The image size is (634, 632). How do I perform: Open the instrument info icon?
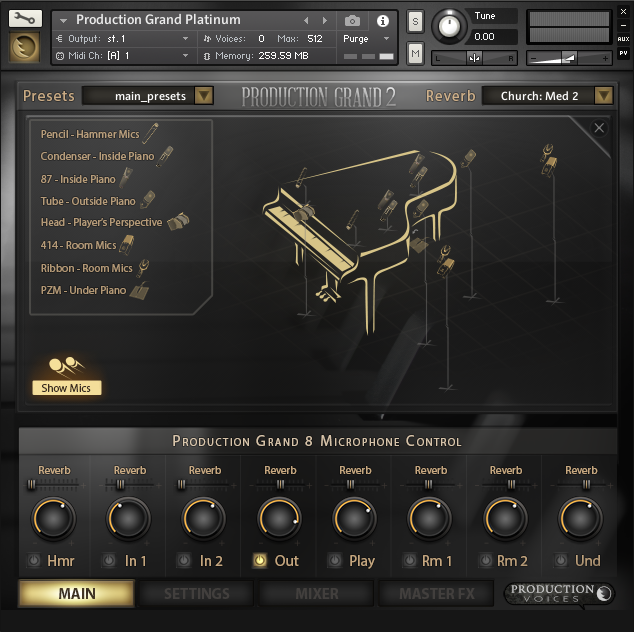point(383,21)
